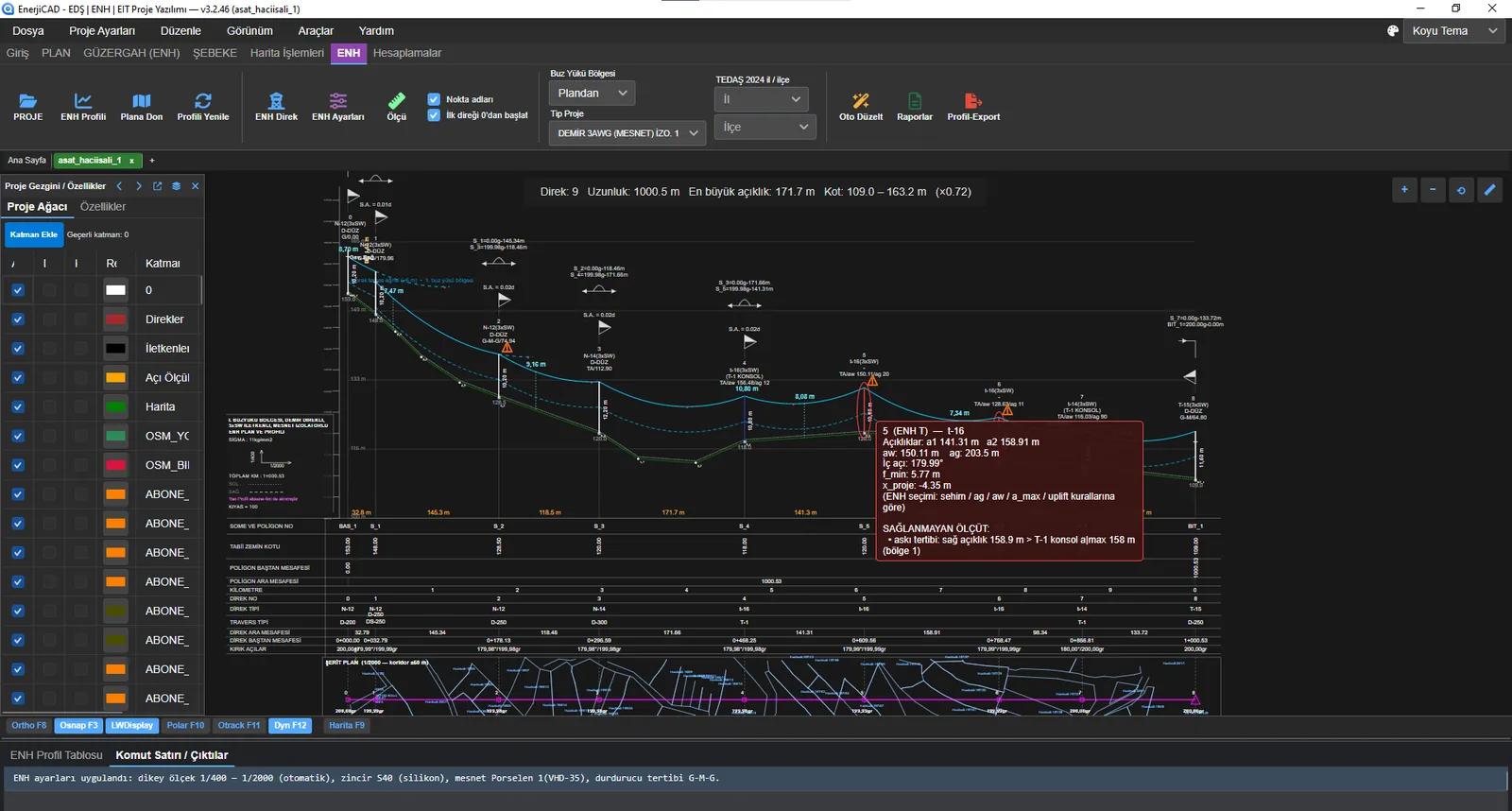Screen dimensions: 1512x811
Task: Switch to the Hesaplamalar ribbon tab
Action: coord(407,53)
